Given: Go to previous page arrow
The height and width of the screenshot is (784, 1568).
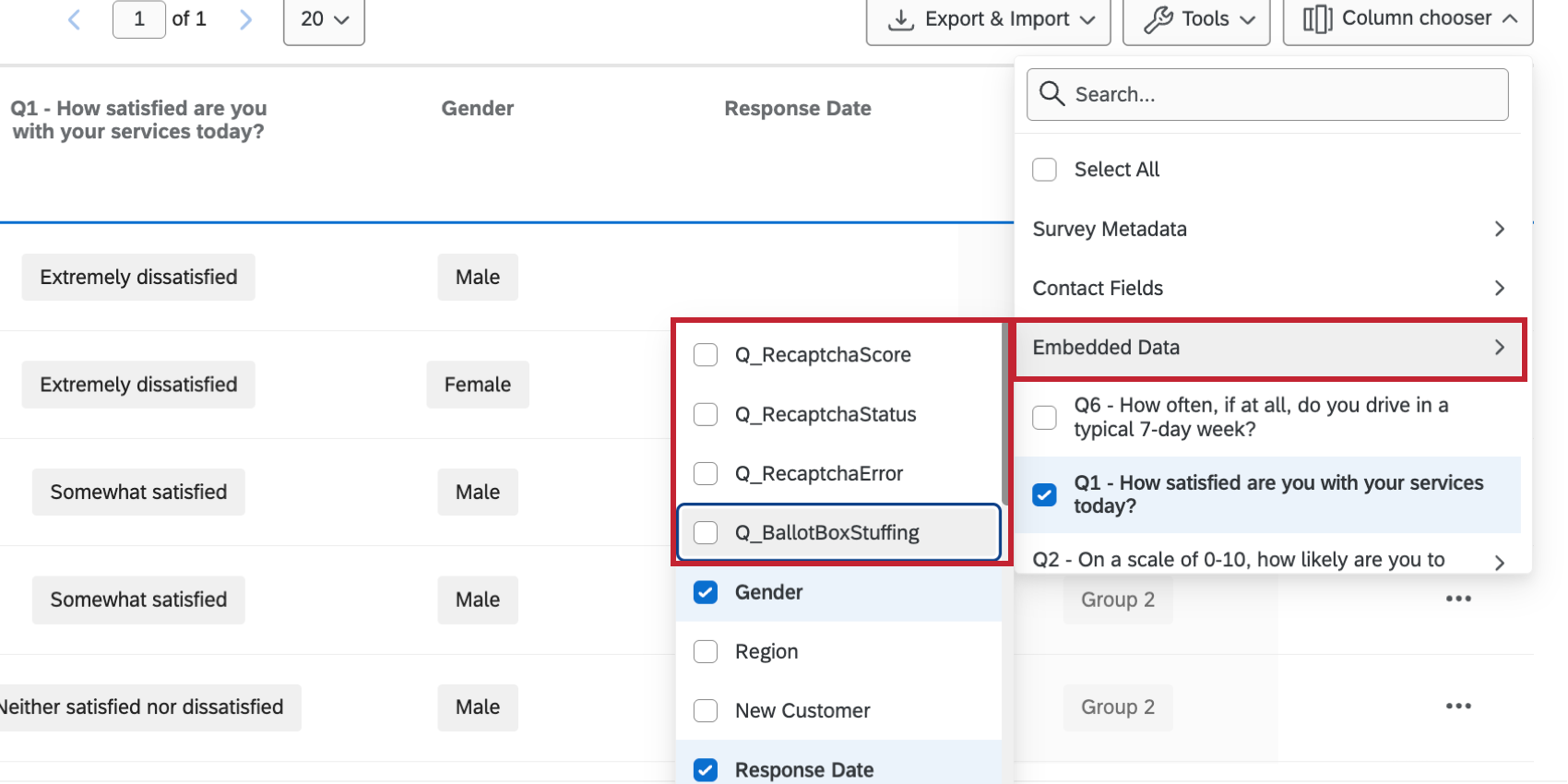Looking at the screenshot, I should point(75,19).
